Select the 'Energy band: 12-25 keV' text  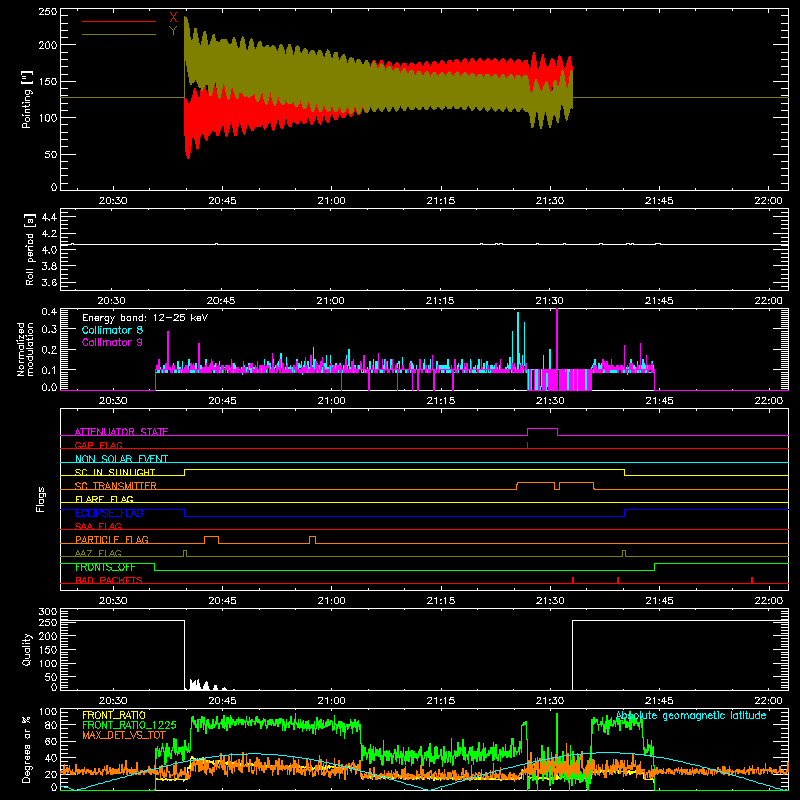[145, 318]
